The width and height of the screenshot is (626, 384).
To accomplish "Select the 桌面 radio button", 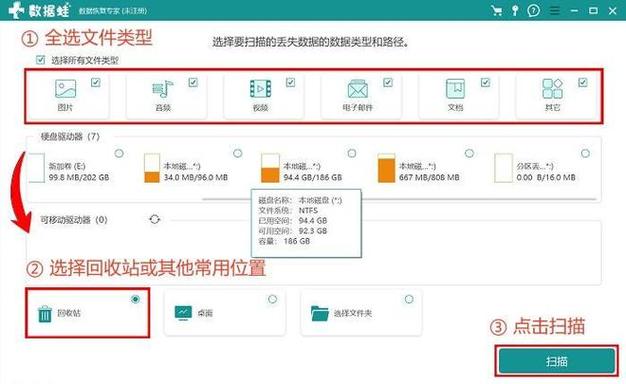I will 272,299.
